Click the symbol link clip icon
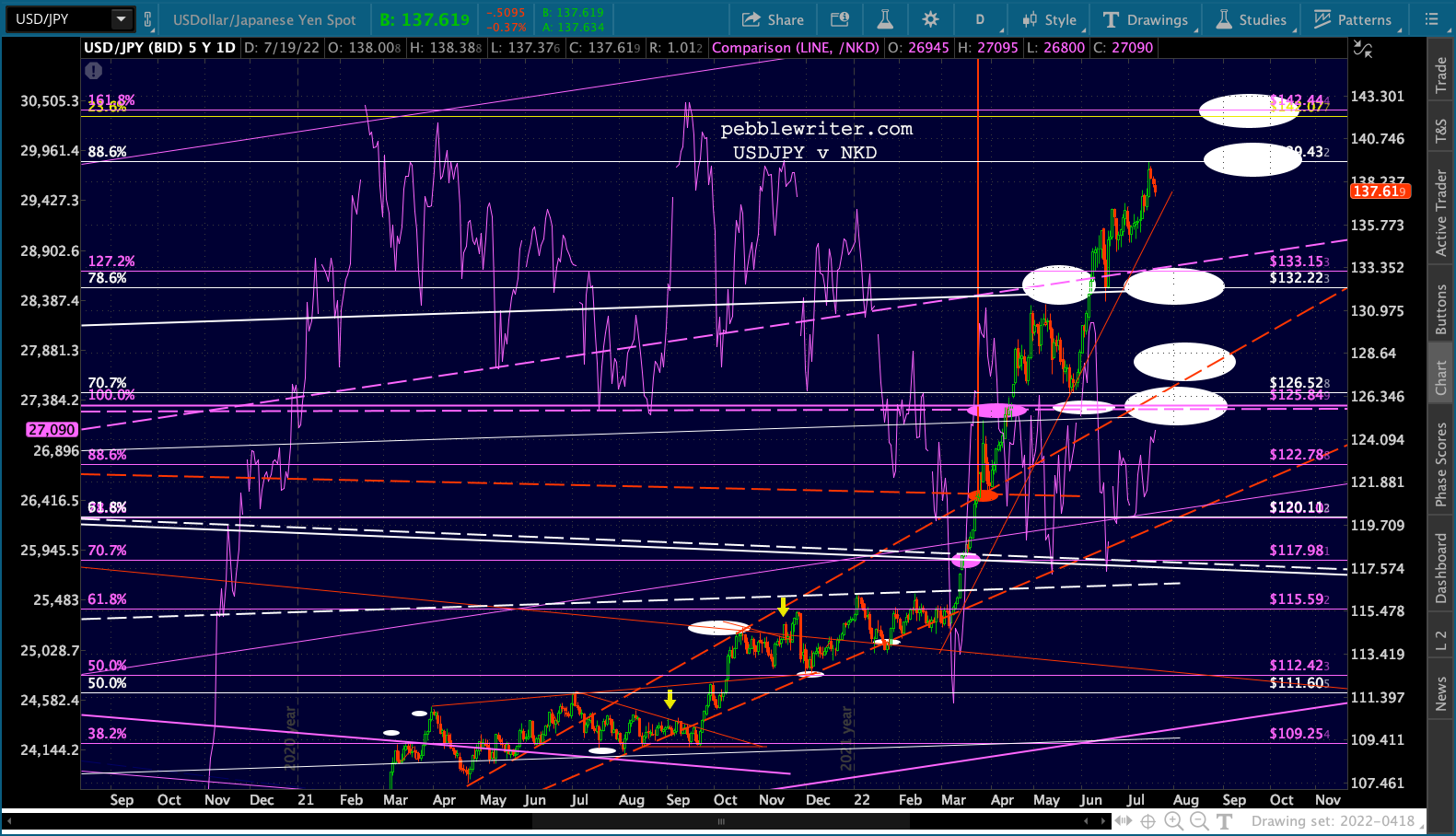The image size is (1456, 836). pyautogui.click(x=147, y=19)
